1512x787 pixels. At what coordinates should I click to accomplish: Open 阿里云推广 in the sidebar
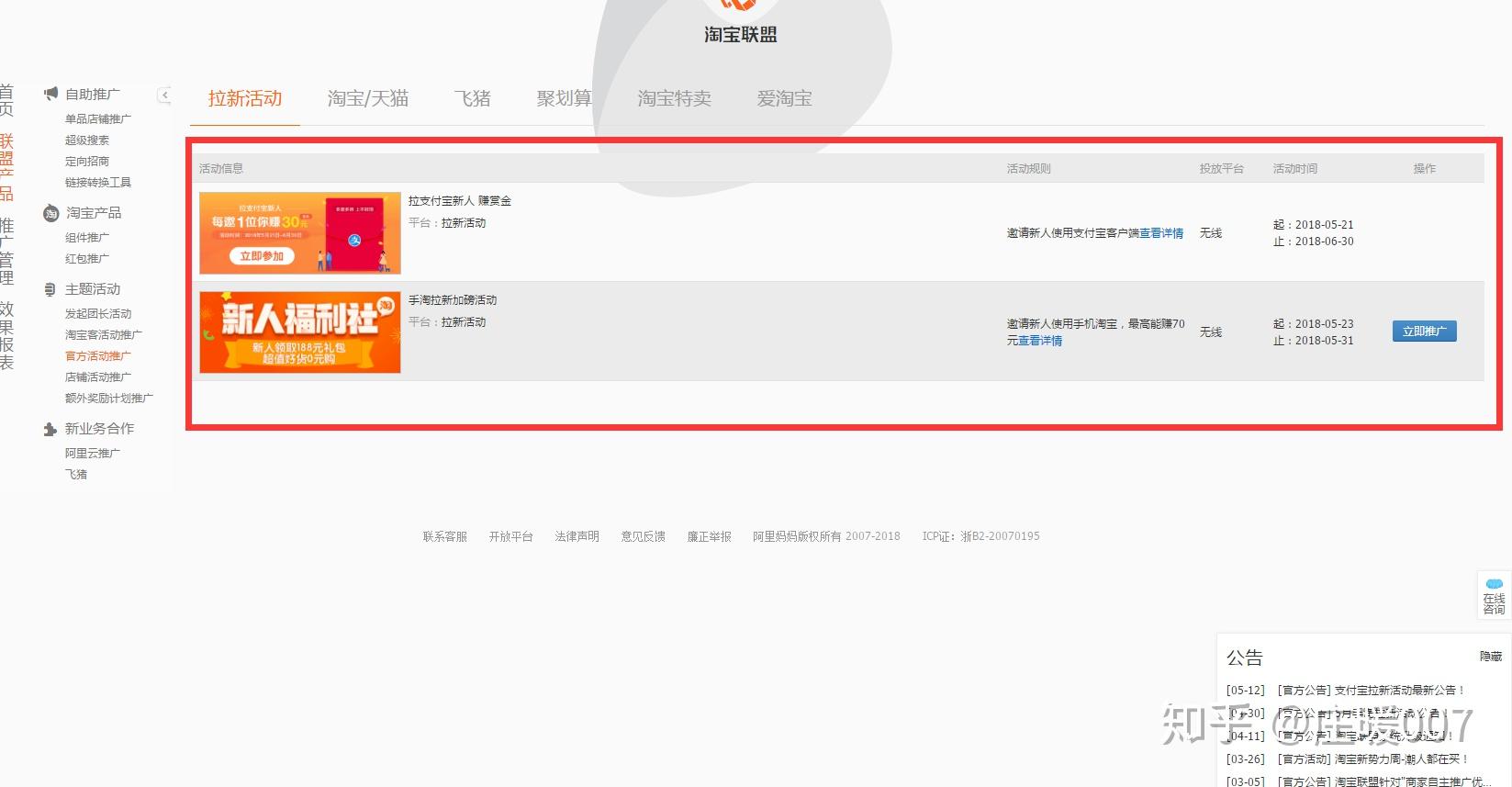point(93,453)
